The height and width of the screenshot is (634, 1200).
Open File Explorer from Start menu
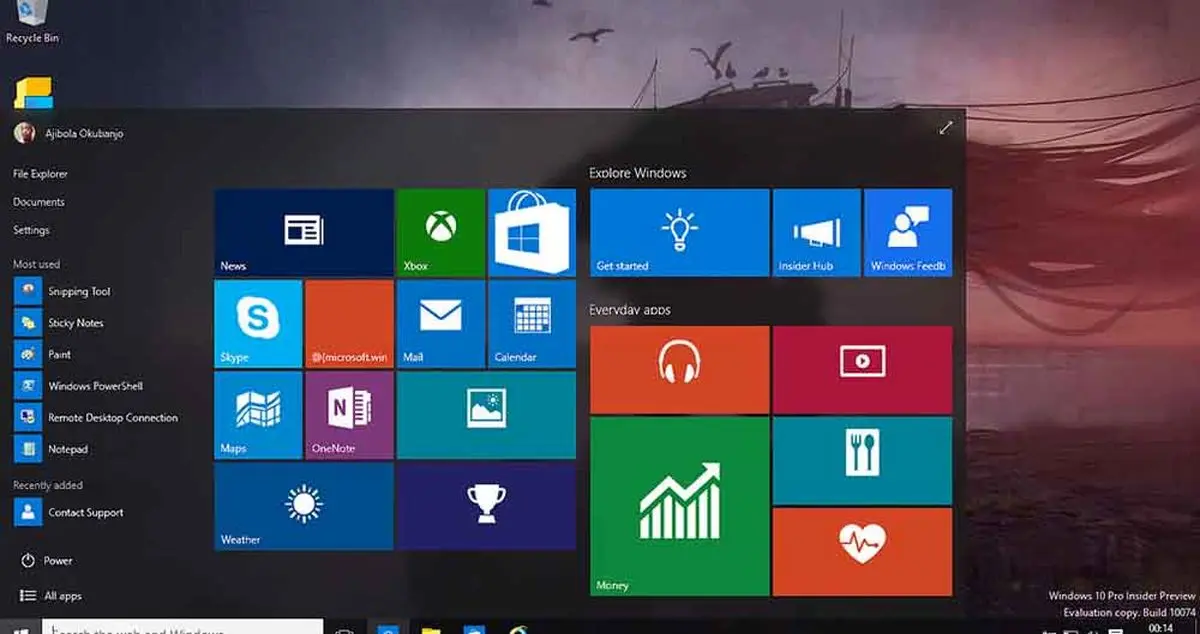tap(41, 174)
